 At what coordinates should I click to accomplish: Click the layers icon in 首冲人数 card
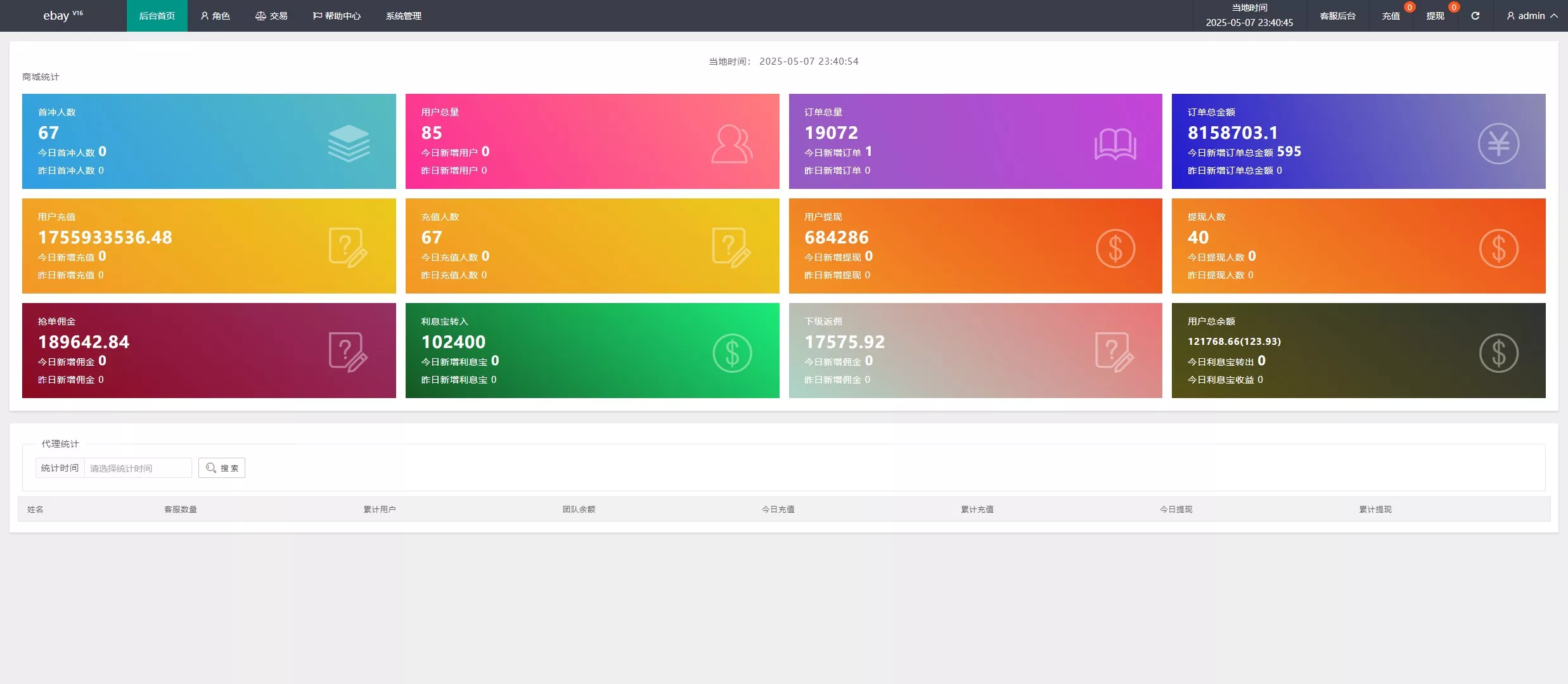pyautogui.click(x=349, y=143)
